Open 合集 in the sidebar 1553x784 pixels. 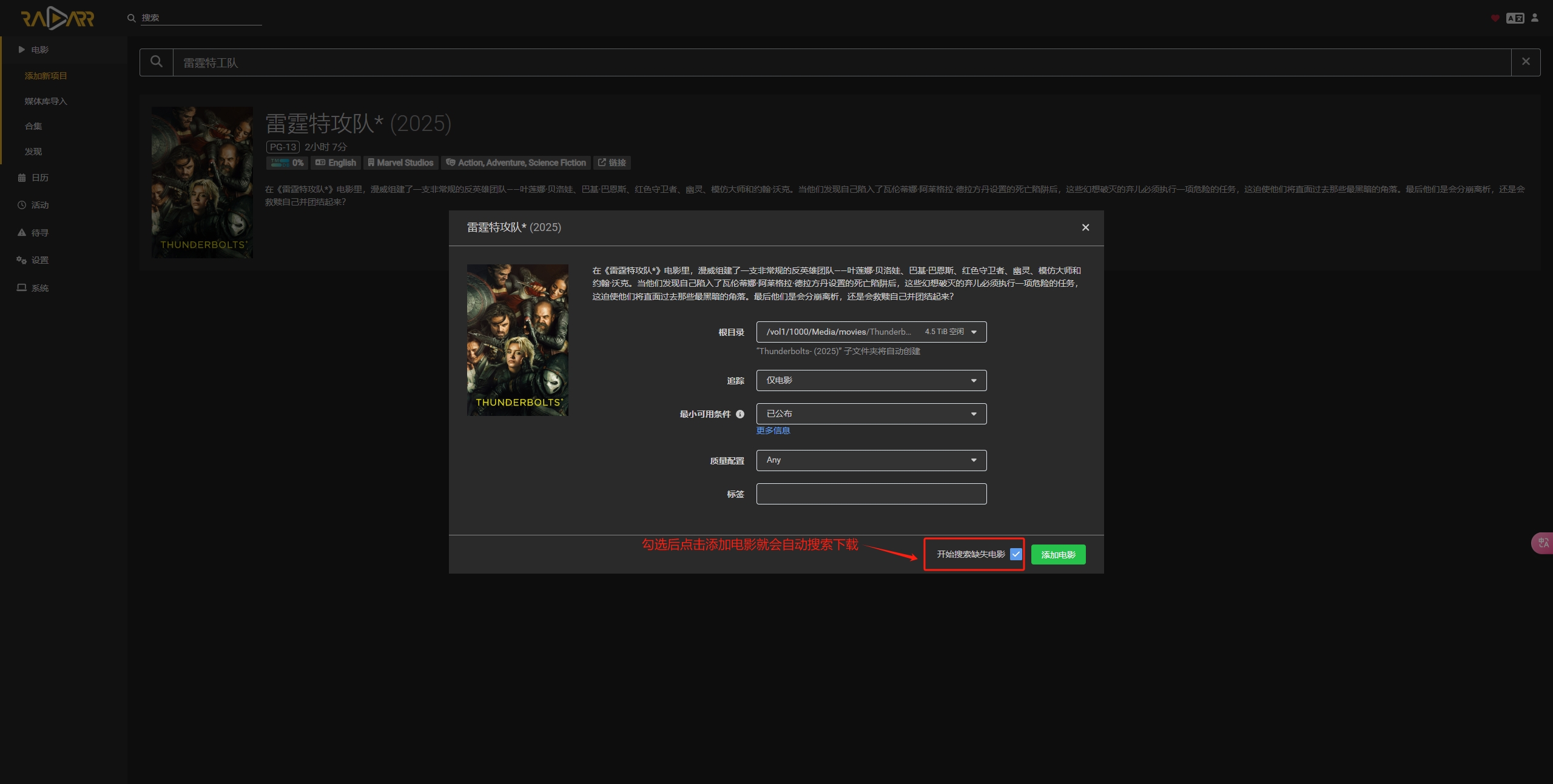point(33,126)
